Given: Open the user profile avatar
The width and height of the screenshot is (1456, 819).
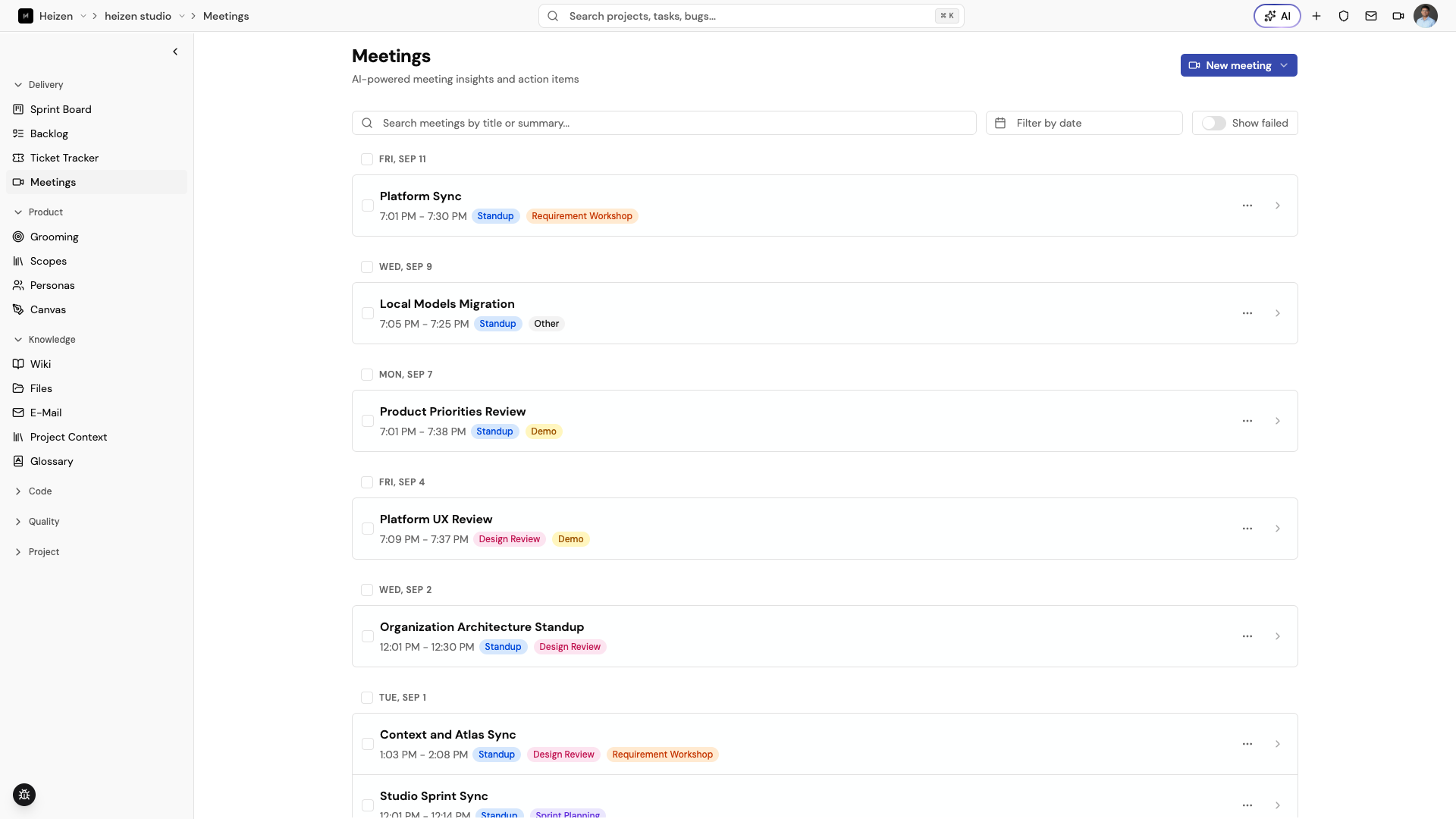Looking at the screenshot, I should [1426, 16].
